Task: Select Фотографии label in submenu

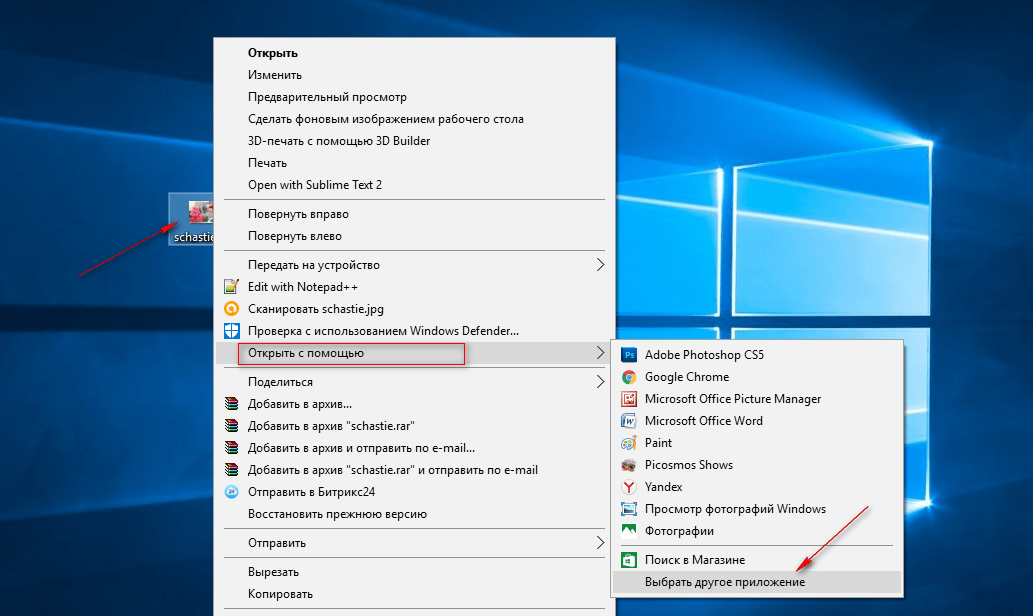Action: click(679, 531)
